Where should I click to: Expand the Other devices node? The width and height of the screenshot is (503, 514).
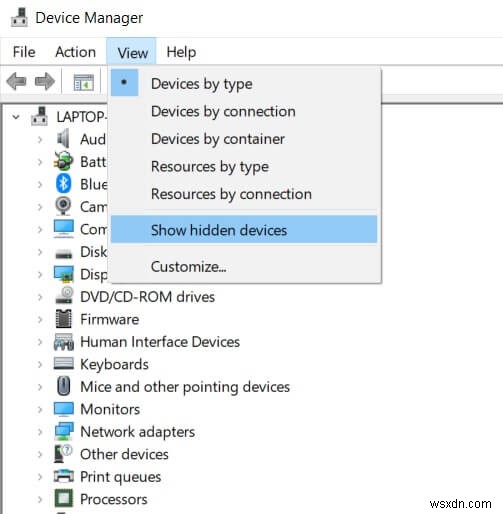click(40, 454)
